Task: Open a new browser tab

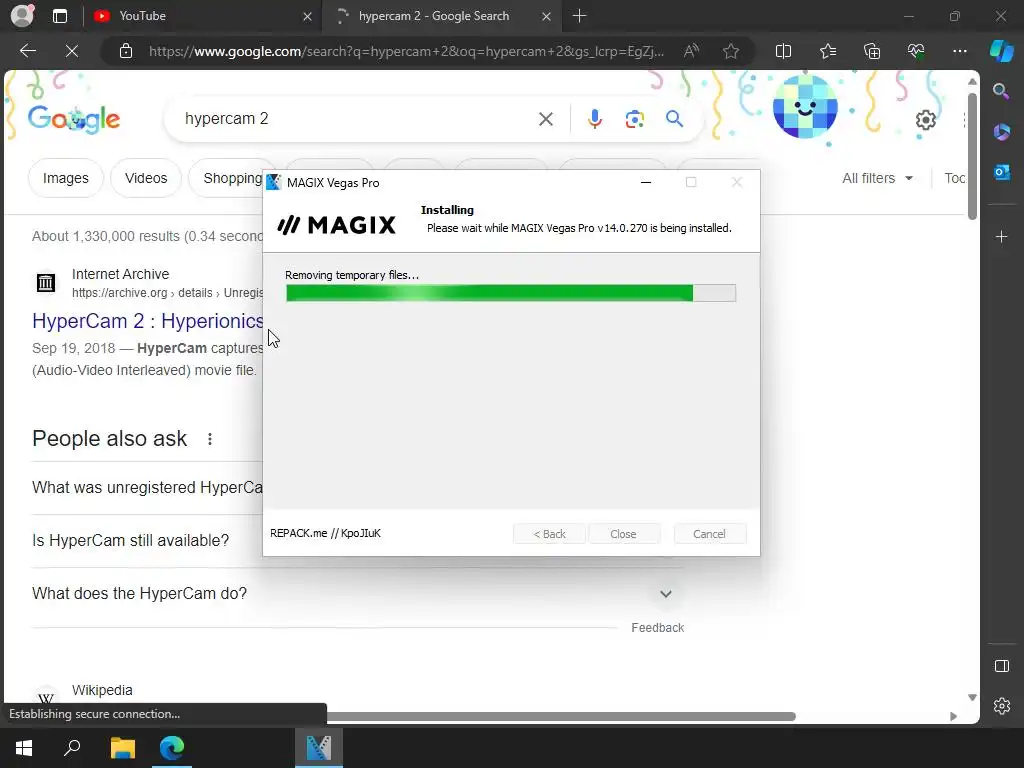Action: [579, 16]
